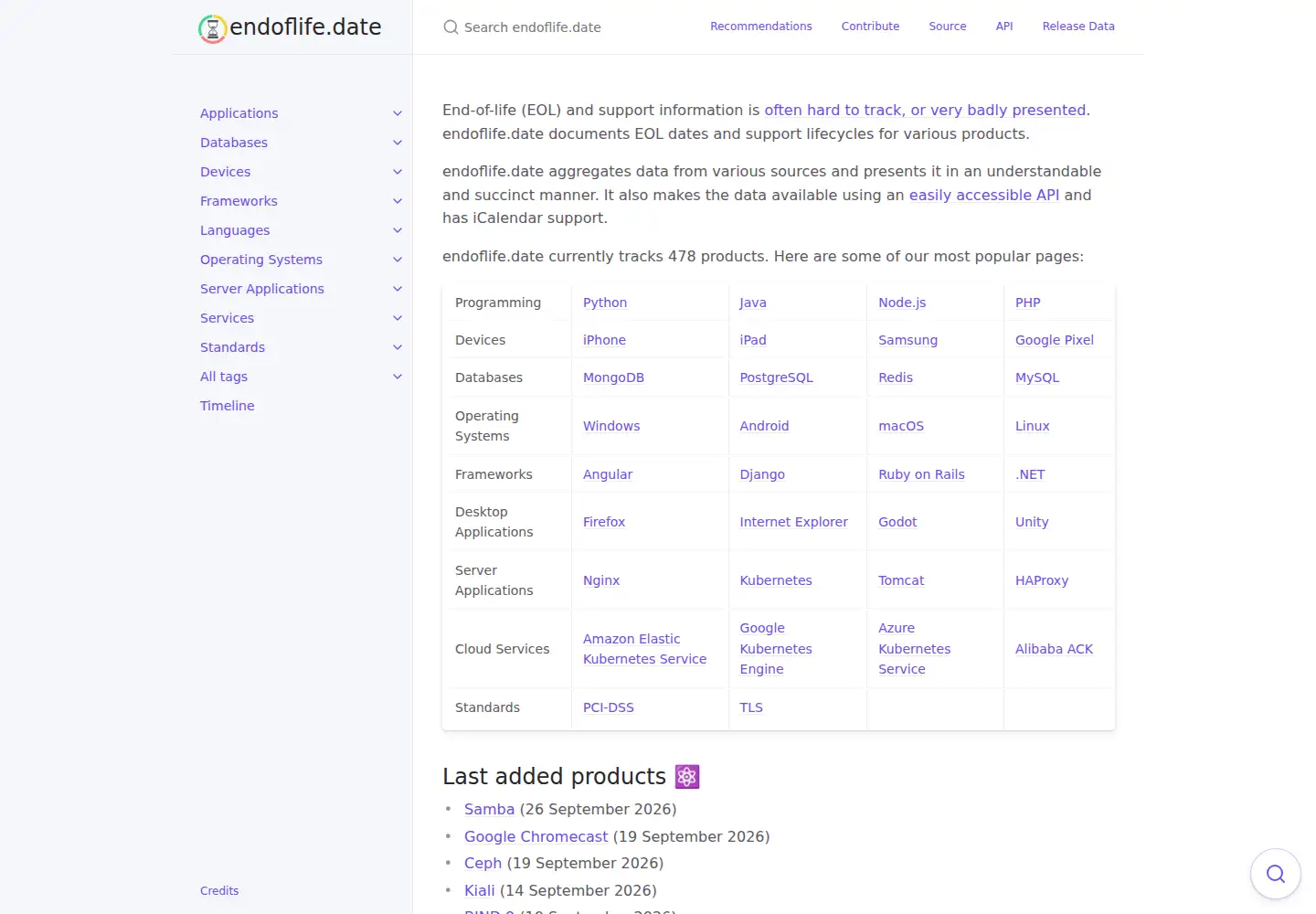Open the HAProxy link
1316x914 pixels.
tap(1042, 580)
